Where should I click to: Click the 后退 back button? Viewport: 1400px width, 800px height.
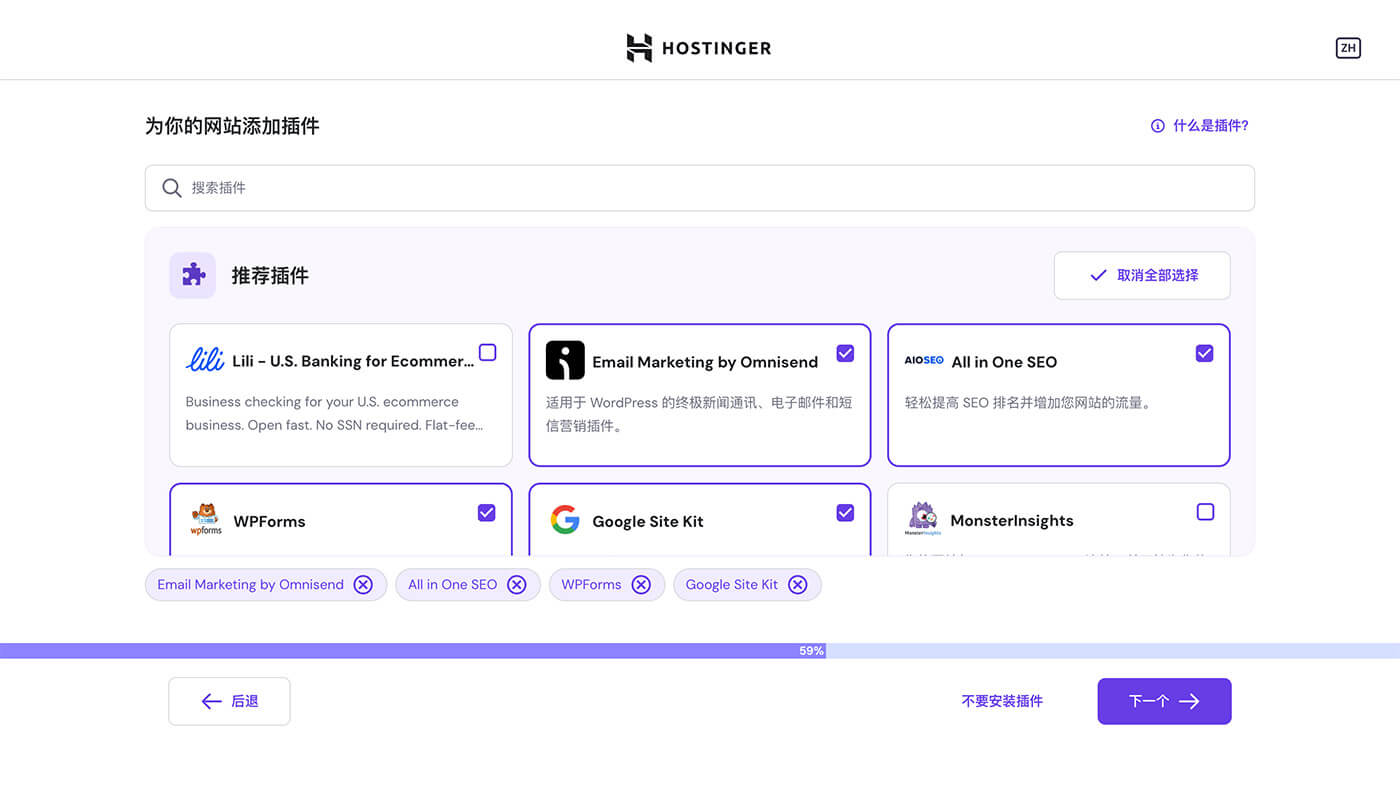pyautogui.click(x=229, y=701)
